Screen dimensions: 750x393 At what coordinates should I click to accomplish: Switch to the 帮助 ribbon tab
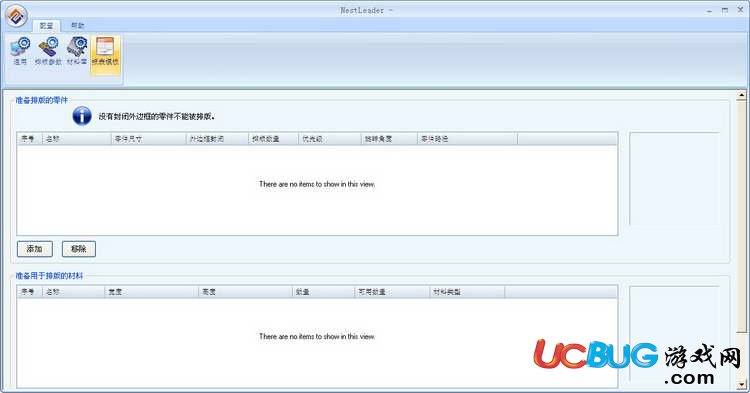click(x=77, y=26)
